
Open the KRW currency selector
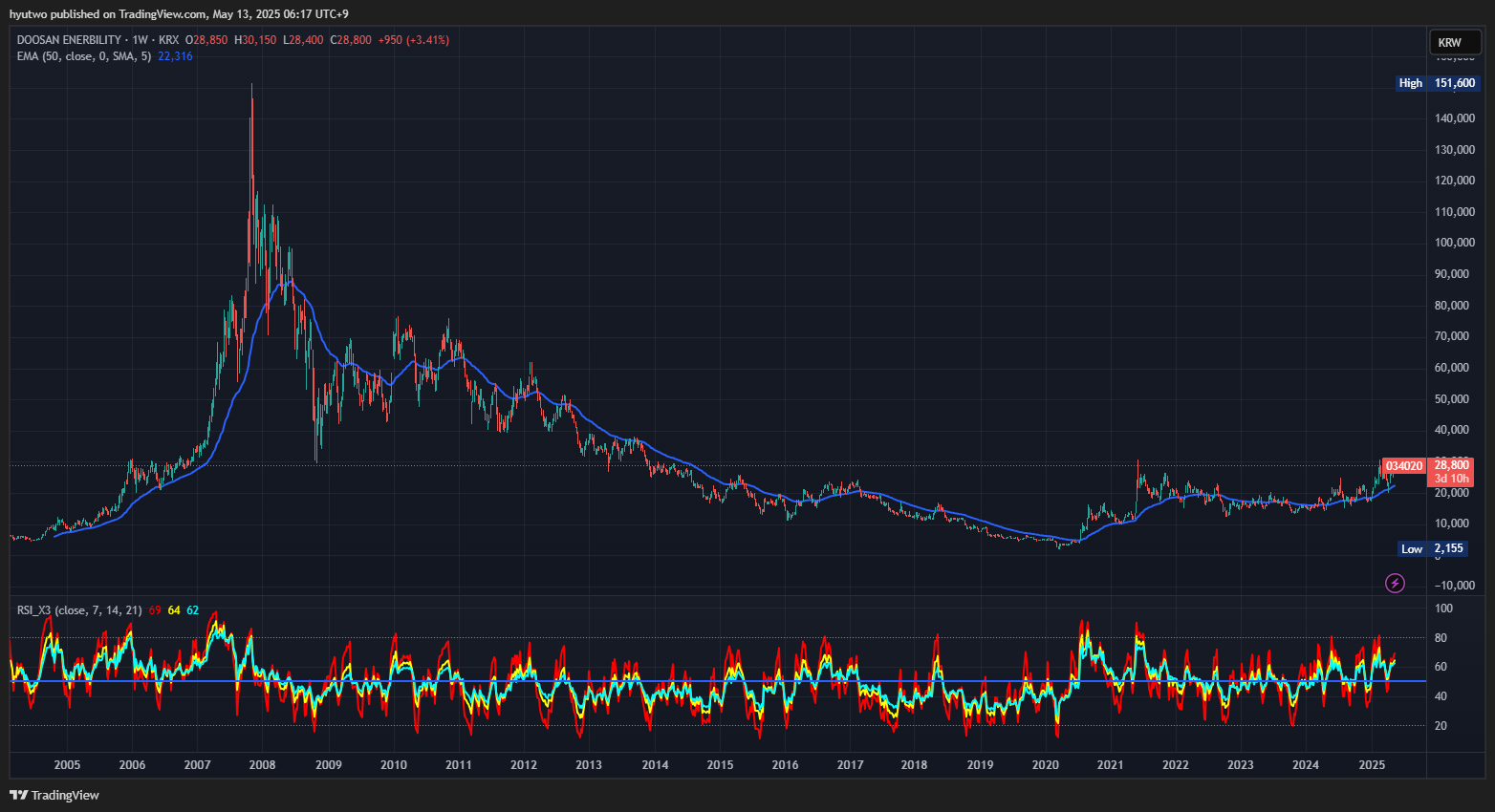[x=1455, y=42]
